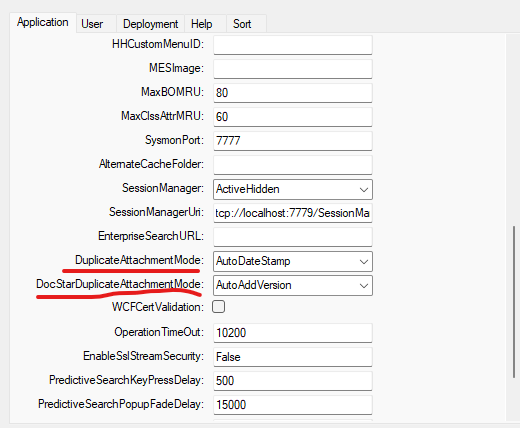Screen dimensions: 520x428
Task: Open the DocStarDuplicateAttachmentMode dropdown
Action: (293, 285)
